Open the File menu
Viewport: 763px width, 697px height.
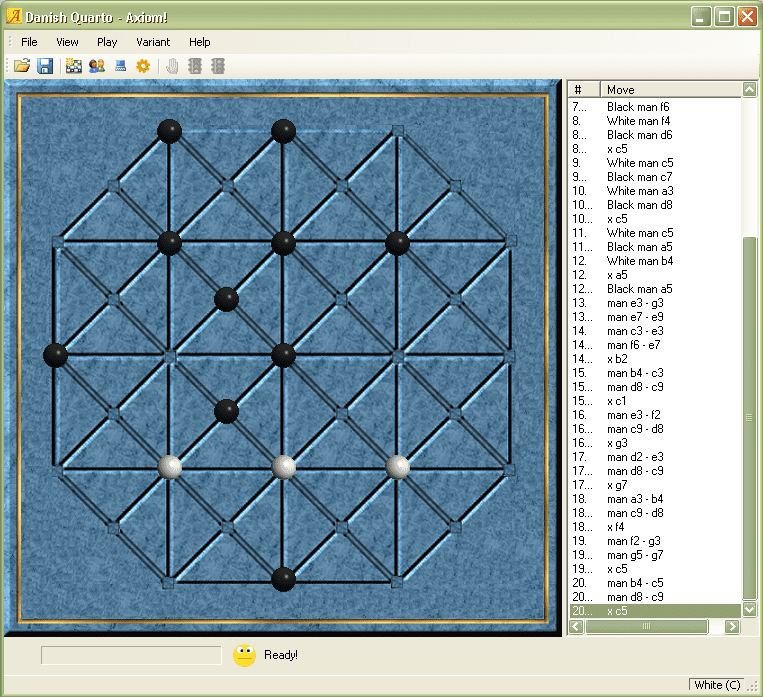point(29,42)
